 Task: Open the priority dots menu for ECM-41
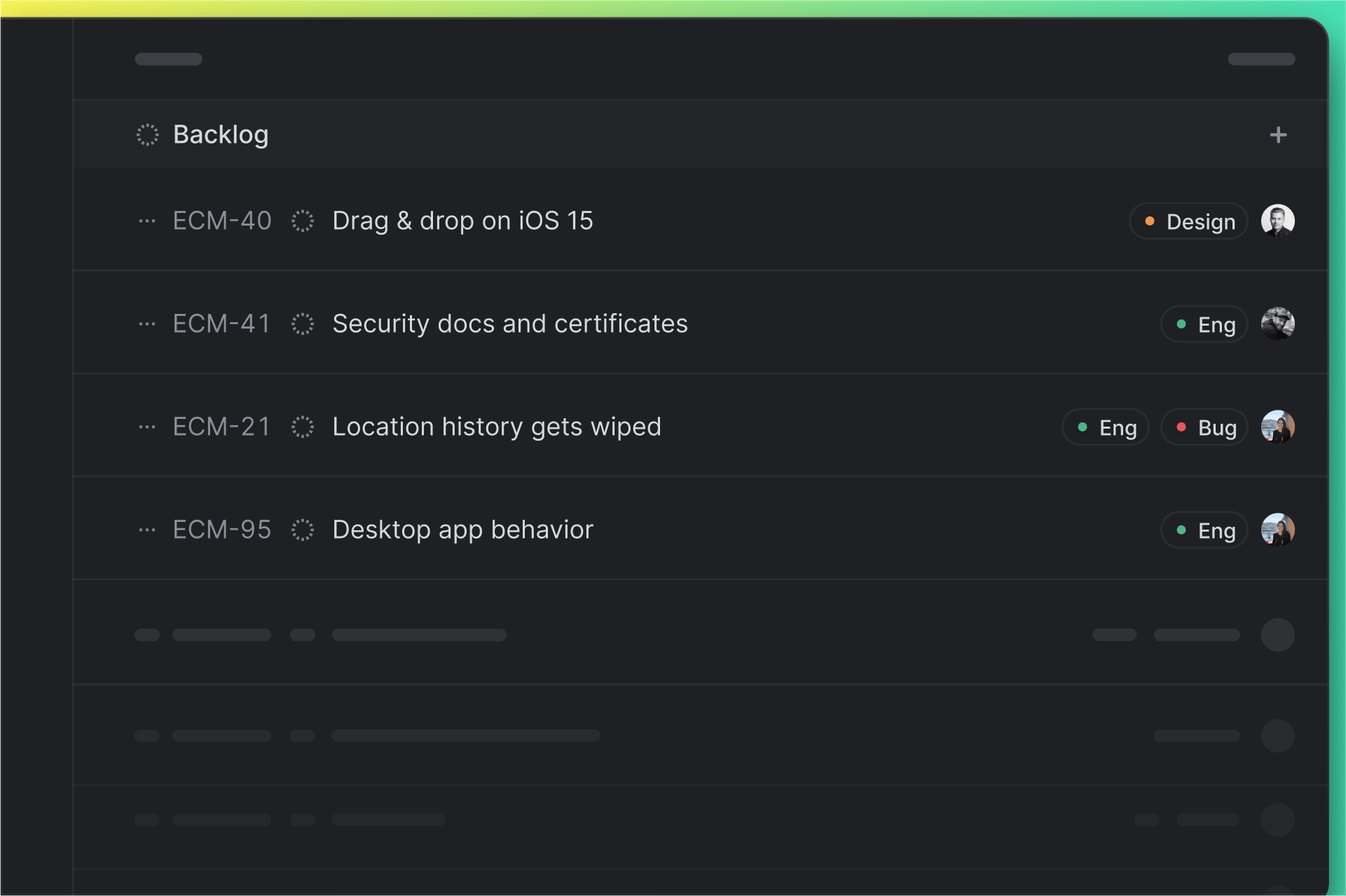tap(147, 324)
